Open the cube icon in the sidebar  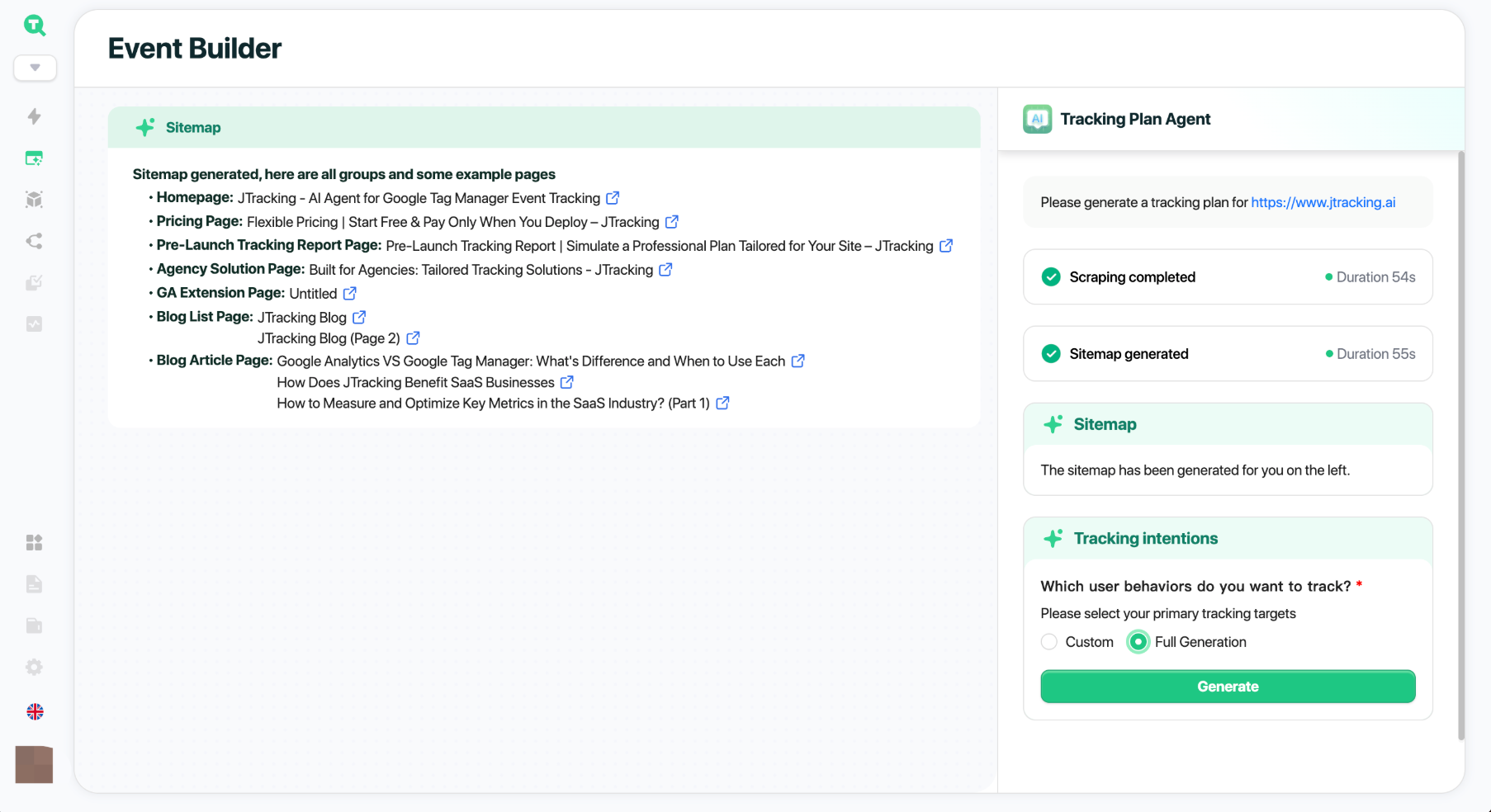(x=35, y=200)
